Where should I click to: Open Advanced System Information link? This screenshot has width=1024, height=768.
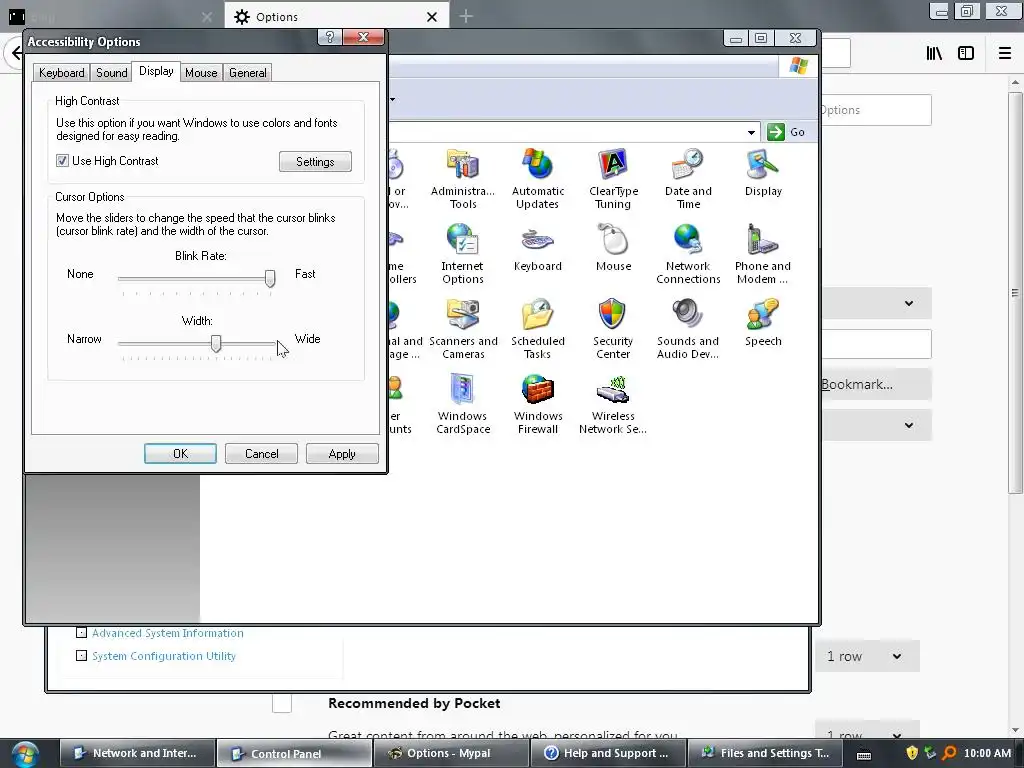pos(168,633)
